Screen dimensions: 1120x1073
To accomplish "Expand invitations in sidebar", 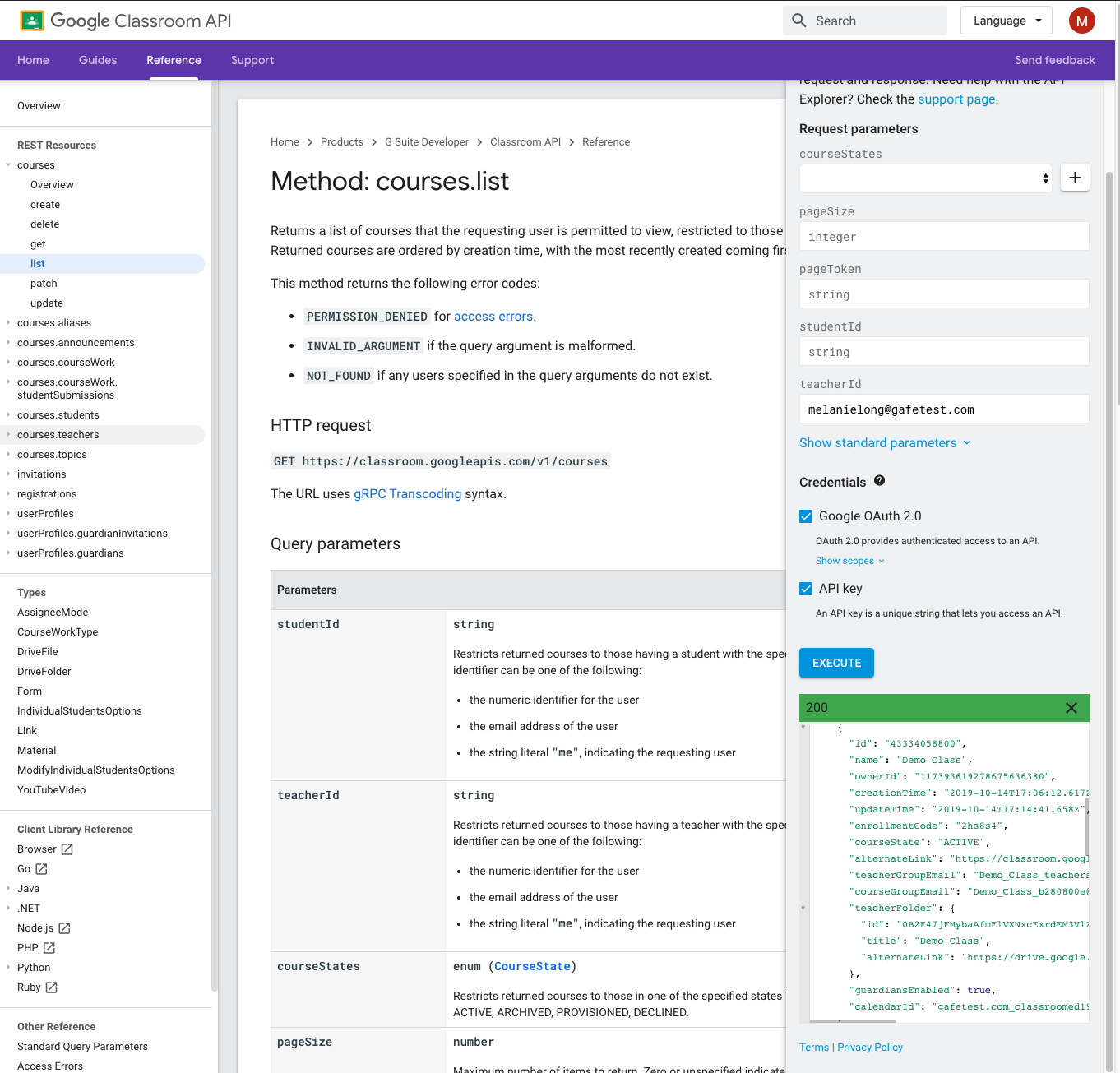I will [8, 474].
